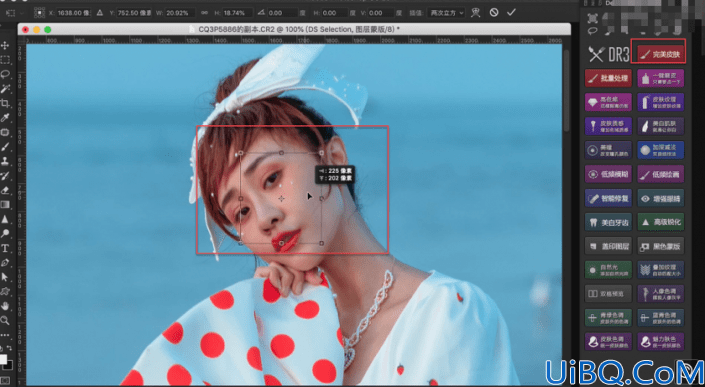Viewport: 705px width, 387px height.
Task: Click the rotation angle field
Action: point(282,13)
